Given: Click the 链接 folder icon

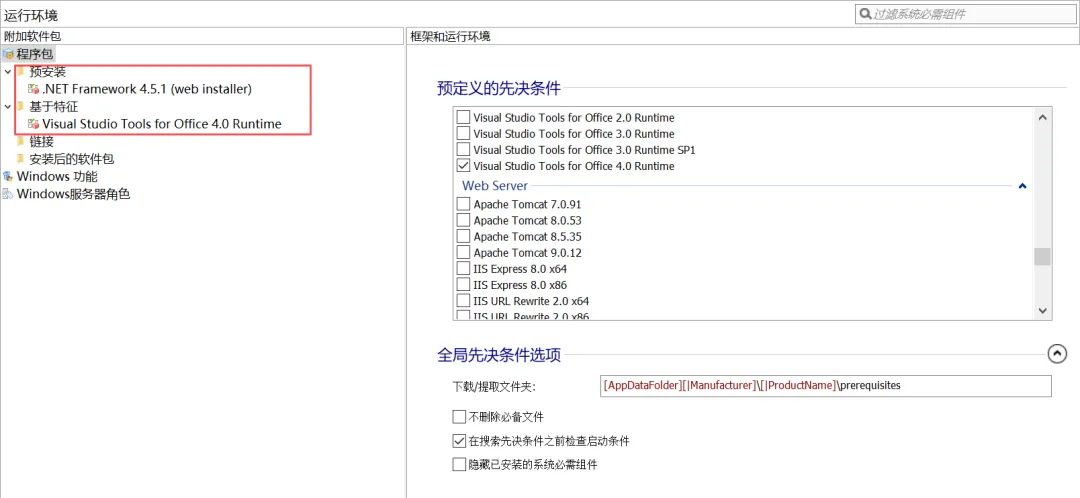Looking at the screenshot, I should click(x=21, y=141).
